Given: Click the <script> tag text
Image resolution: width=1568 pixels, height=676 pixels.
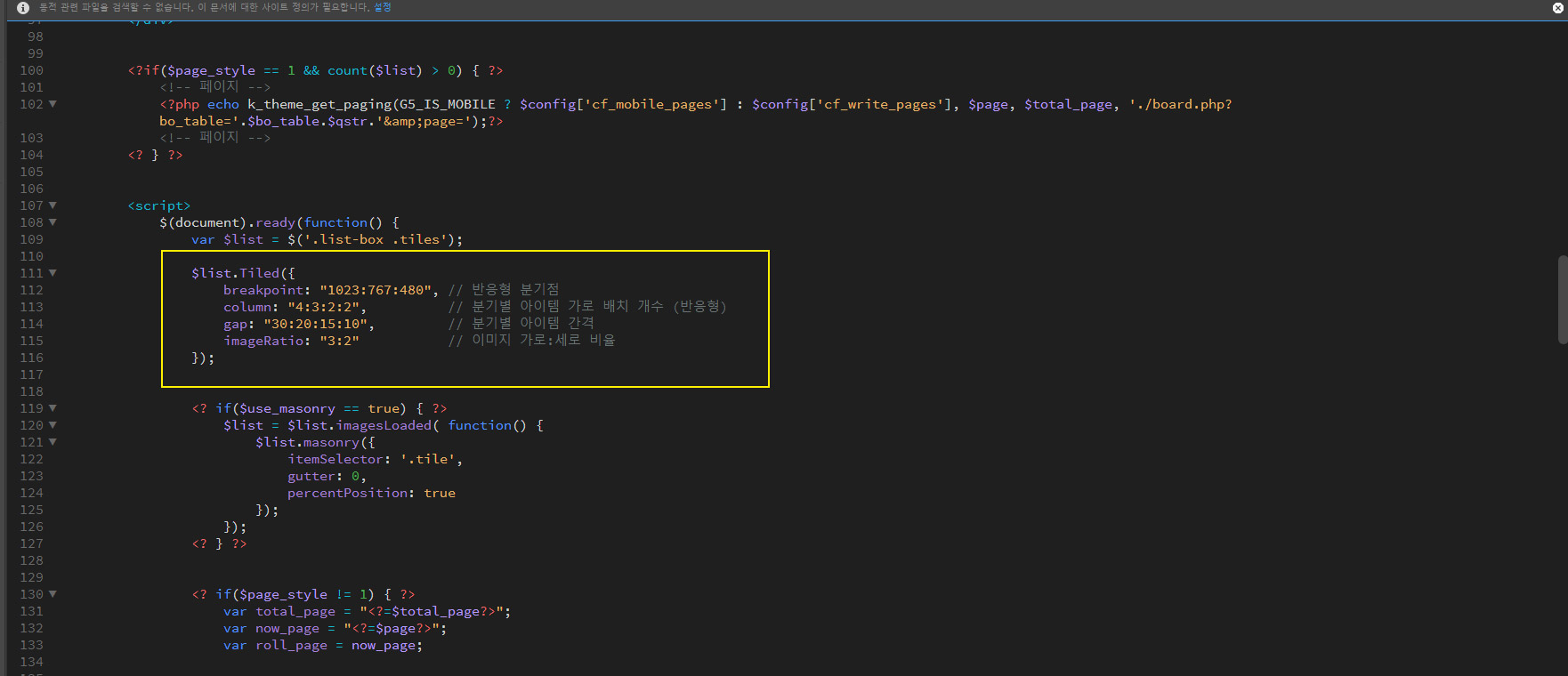Looking at the screenshot, I should coord(159,205).
